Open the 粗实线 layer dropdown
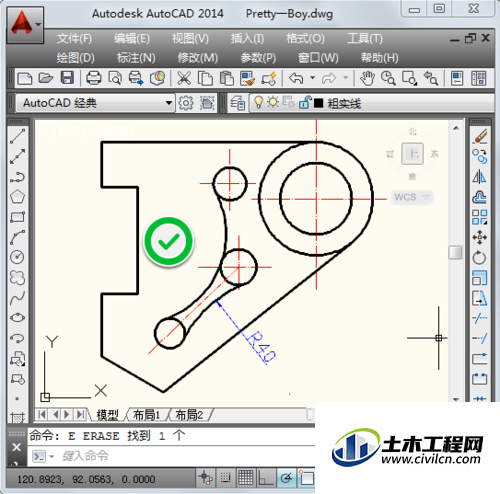Screen dimensions: 500x494 [371, 103]
